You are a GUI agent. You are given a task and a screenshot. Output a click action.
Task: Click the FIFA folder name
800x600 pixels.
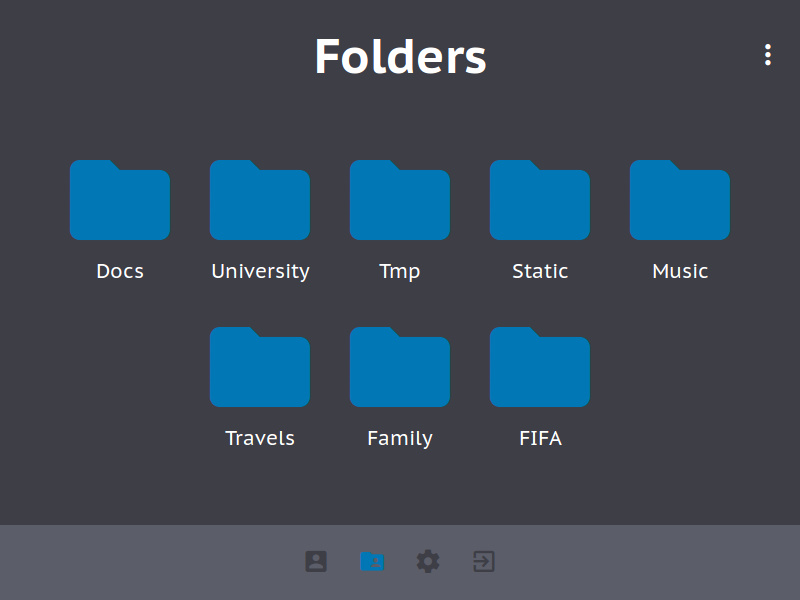pos(540,437)
